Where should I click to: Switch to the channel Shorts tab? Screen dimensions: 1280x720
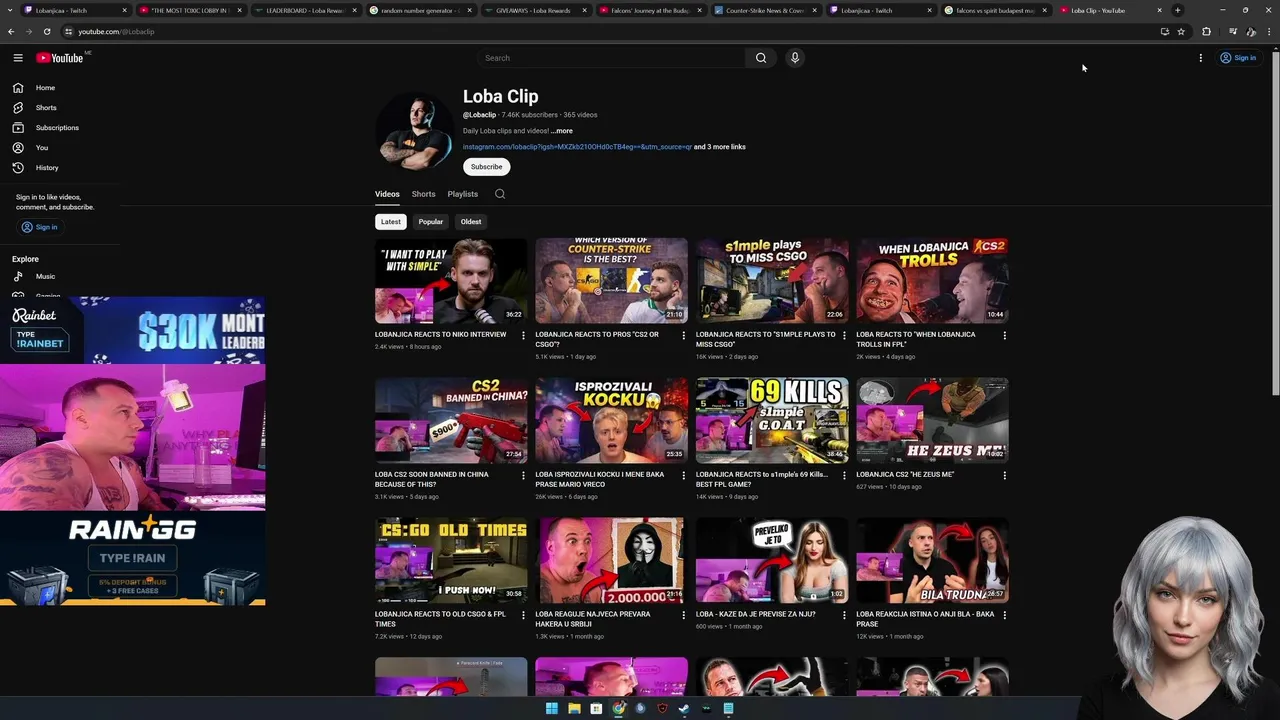tap(424, 194)
